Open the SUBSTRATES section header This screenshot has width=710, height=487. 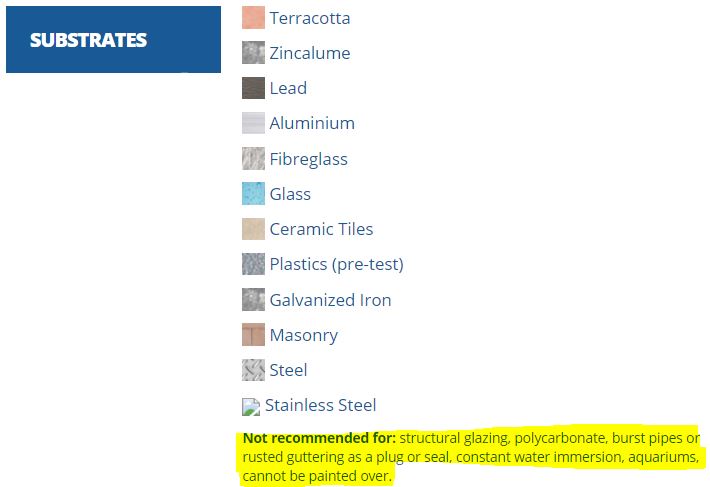click(113, 39)
